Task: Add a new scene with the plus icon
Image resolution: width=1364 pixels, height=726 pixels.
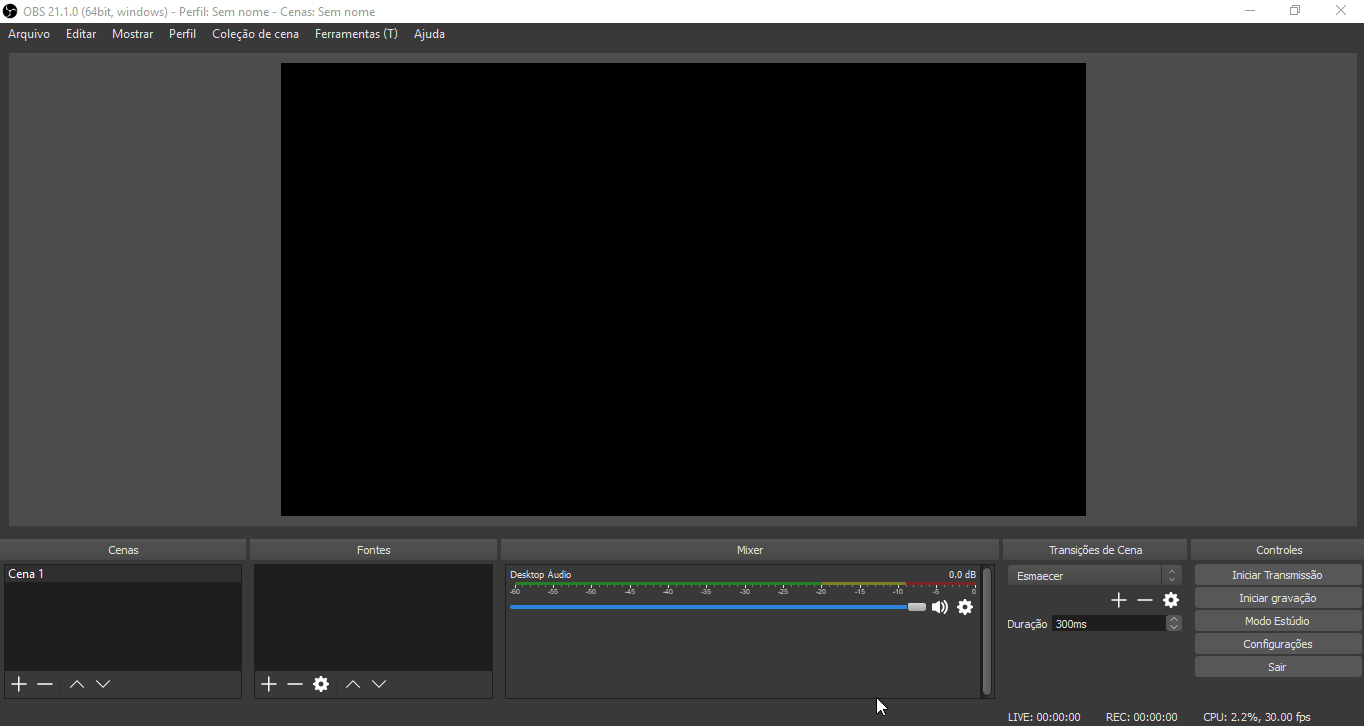Action: click(18, 684)
